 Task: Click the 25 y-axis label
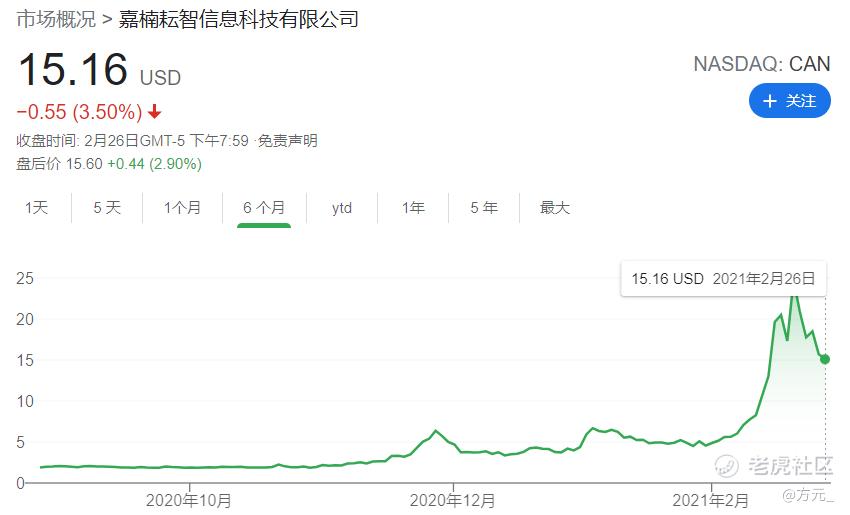point(25,278)
